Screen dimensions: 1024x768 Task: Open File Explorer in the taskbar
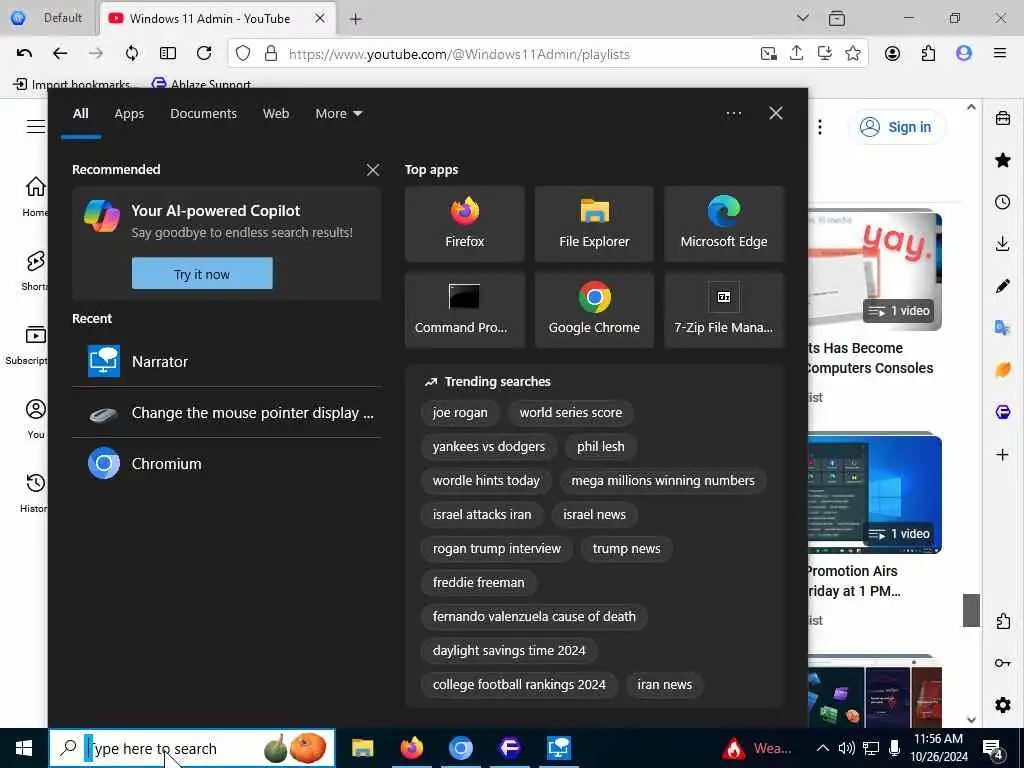click(362, 748)
